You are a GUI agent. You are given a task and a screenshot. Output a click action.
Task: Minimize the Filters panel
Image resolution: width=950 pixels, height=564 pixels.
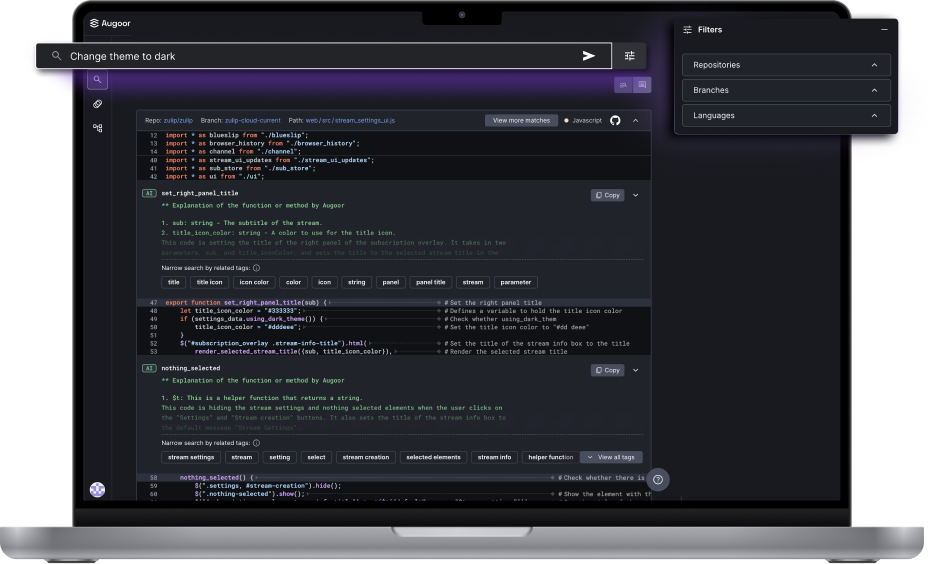pos(884,30)
